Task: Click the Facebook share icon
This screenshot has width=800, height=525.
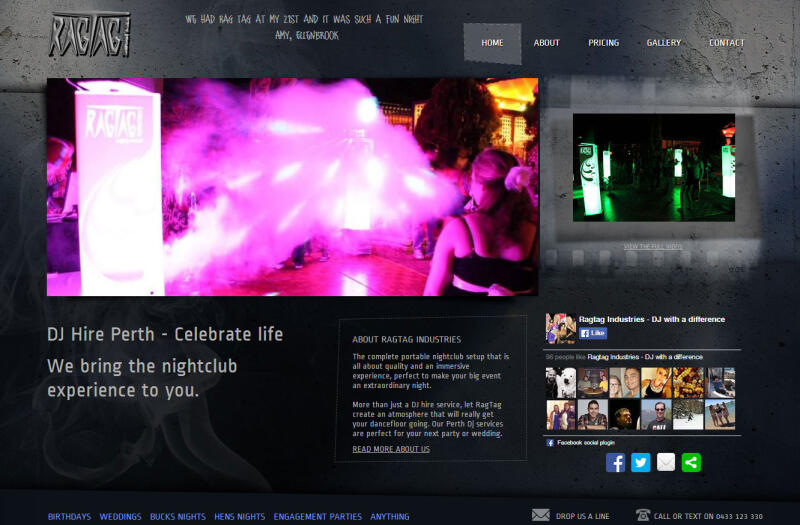Action: pos(616,463)
